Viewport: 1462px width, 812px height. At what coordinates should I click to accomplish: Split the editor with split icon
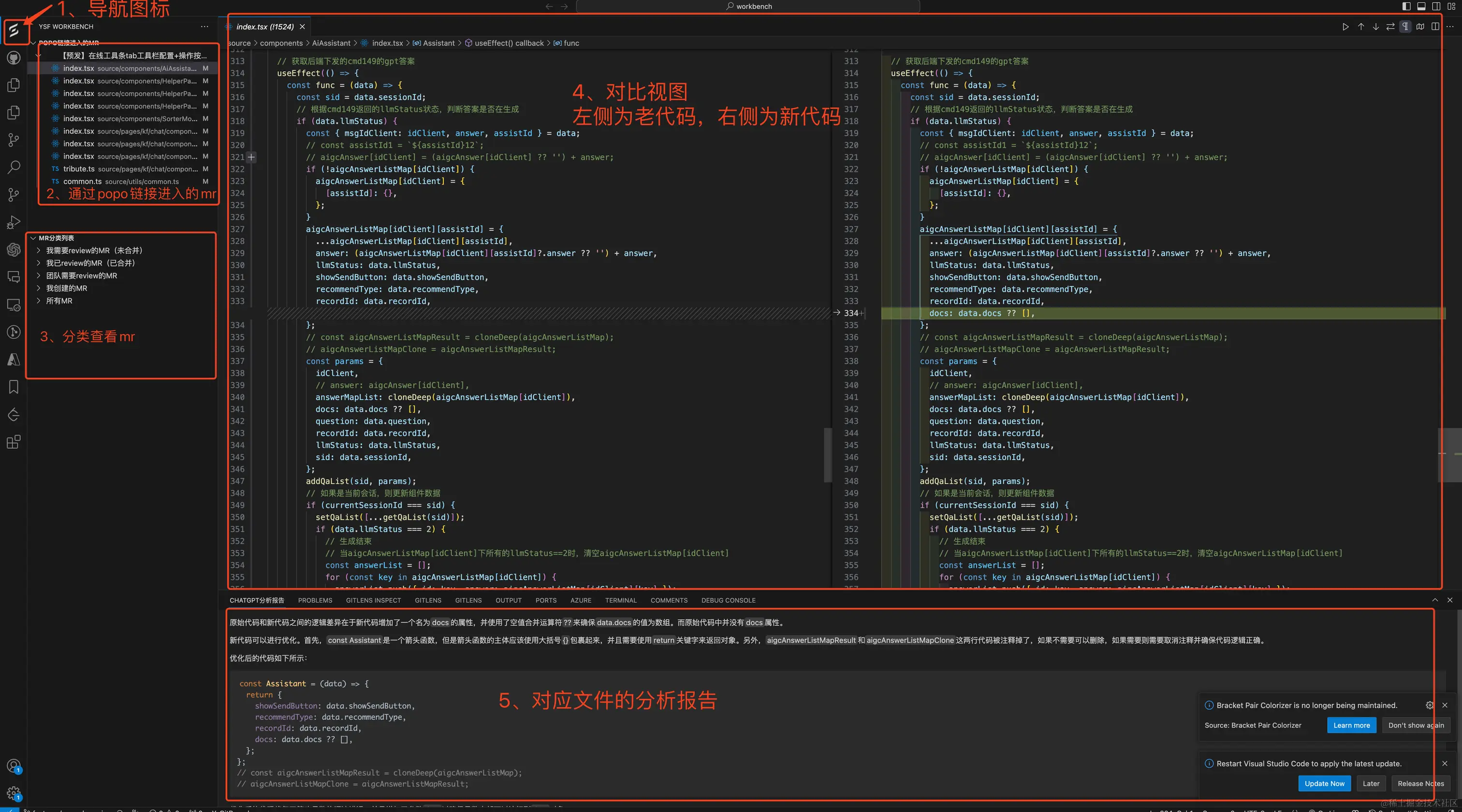(1435, 27)
